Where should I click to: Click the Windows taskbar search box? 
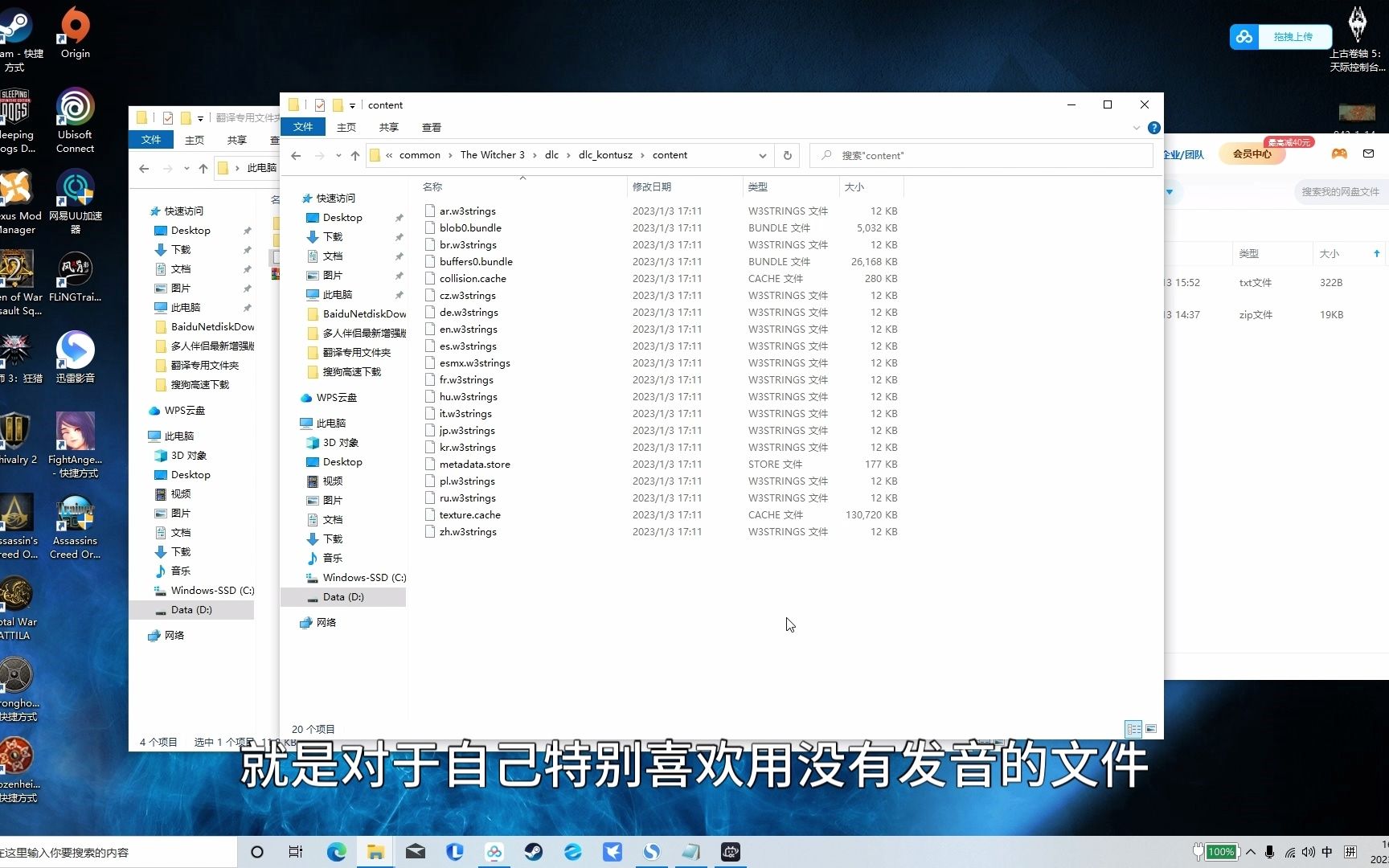click(118, 852)
